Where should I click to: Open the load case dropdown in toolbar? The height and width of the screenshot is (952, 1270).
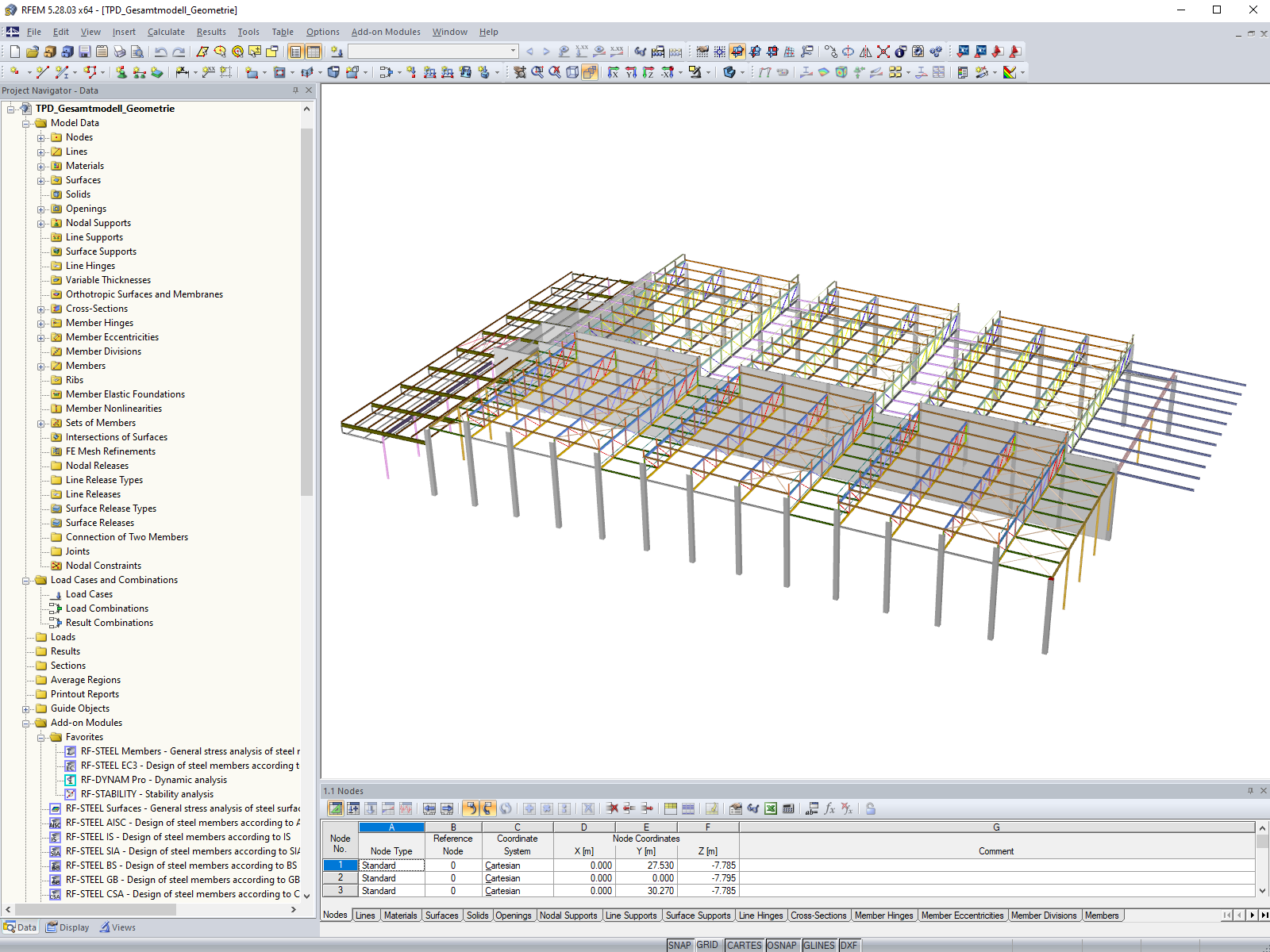513,52
